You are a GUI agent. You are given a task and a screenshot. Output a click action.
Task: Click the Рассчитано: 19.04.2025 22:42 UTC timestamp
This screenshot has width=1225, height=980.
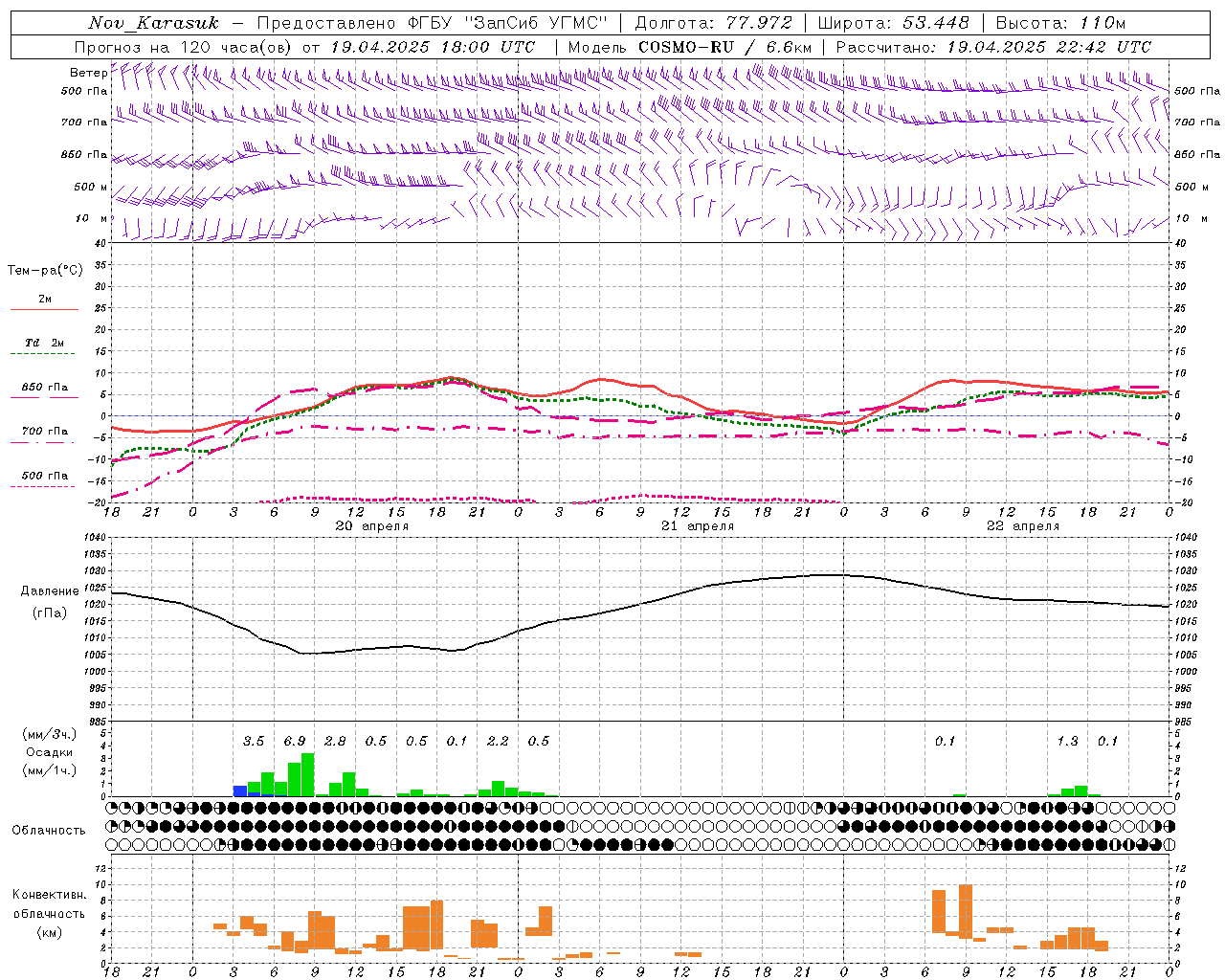click(x=993, y=47)
